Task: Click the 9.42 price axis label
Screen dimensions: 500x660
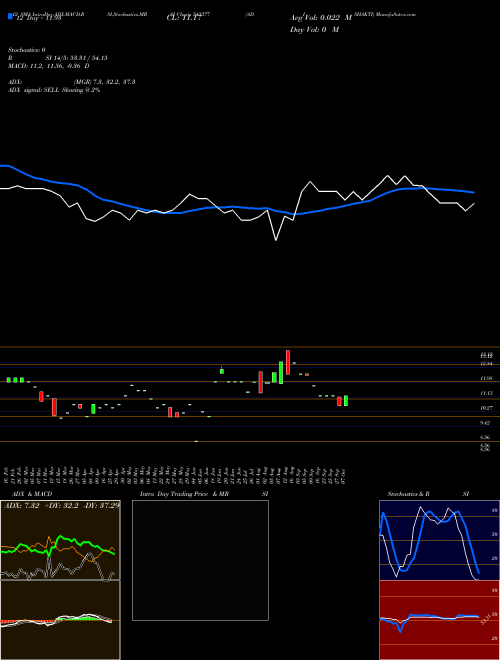Action: pos(486,423)
